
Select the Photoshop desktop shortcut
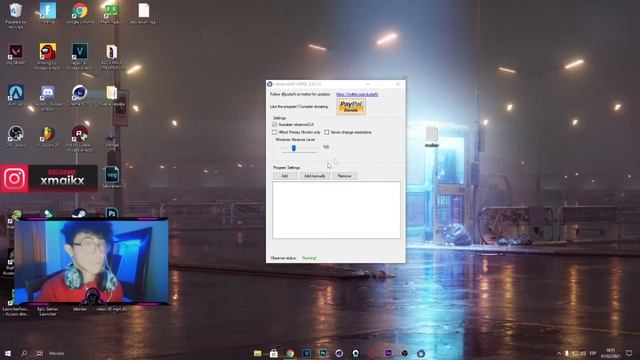pos(111,213)
